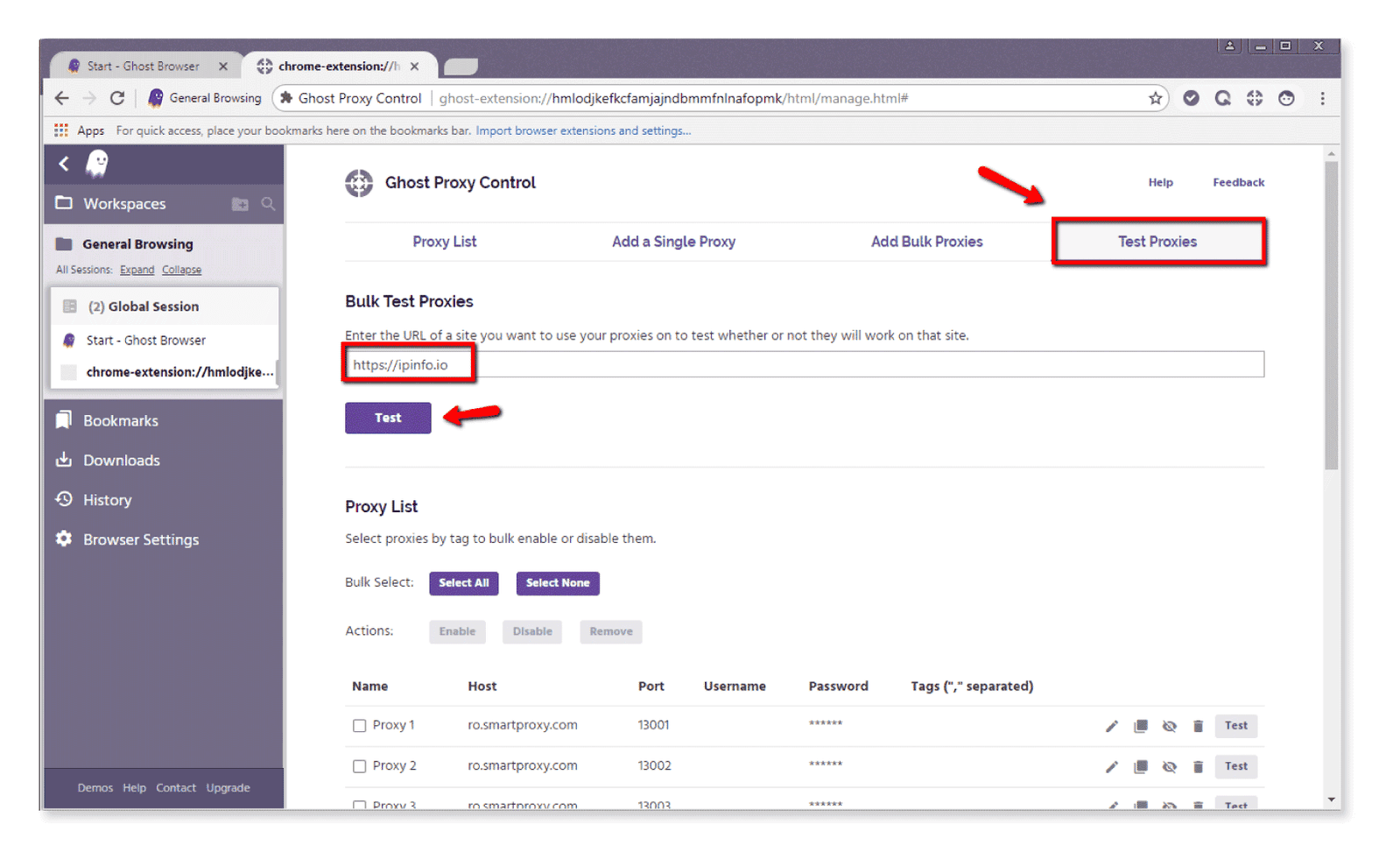The height and width of the screenshot is (866, 1400).
Task: Click Select None button
Action: coord(558,583)
